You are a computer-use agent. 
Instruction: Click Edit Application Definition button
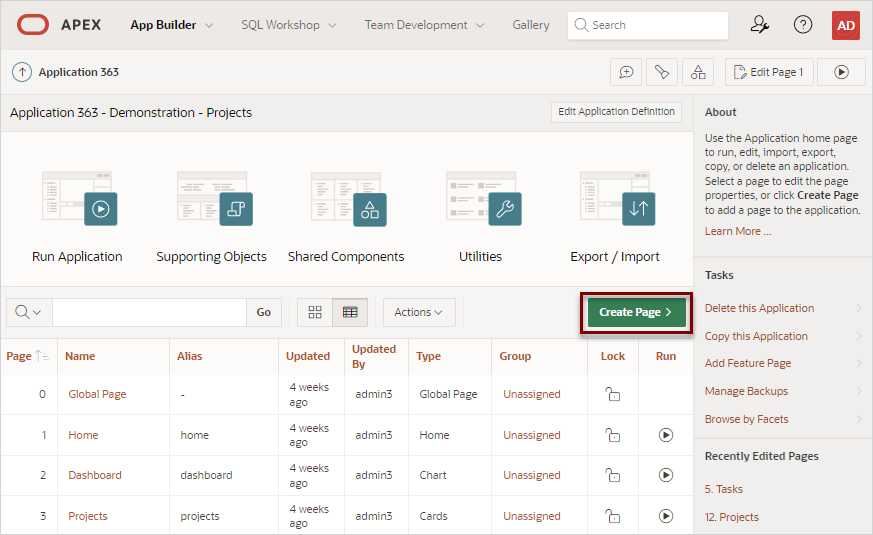tap(616, 112)
